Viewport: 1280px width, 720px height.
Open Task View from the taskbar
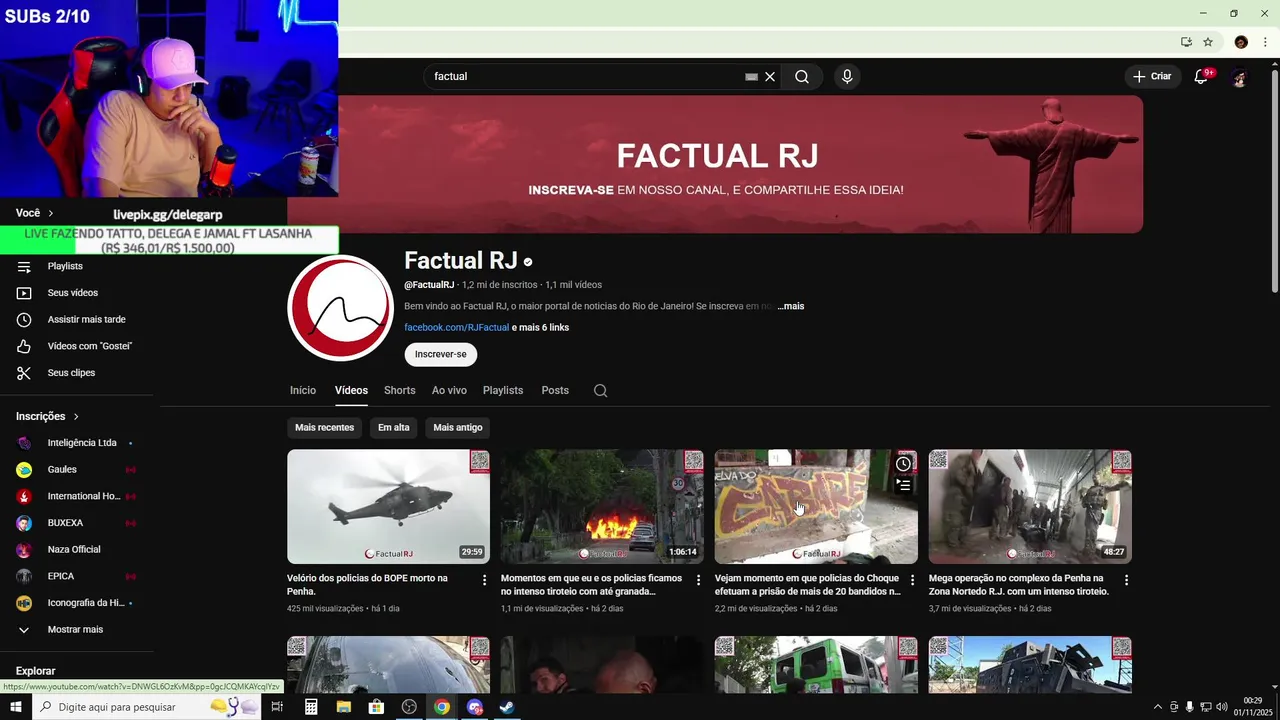(x=277, y=707)
